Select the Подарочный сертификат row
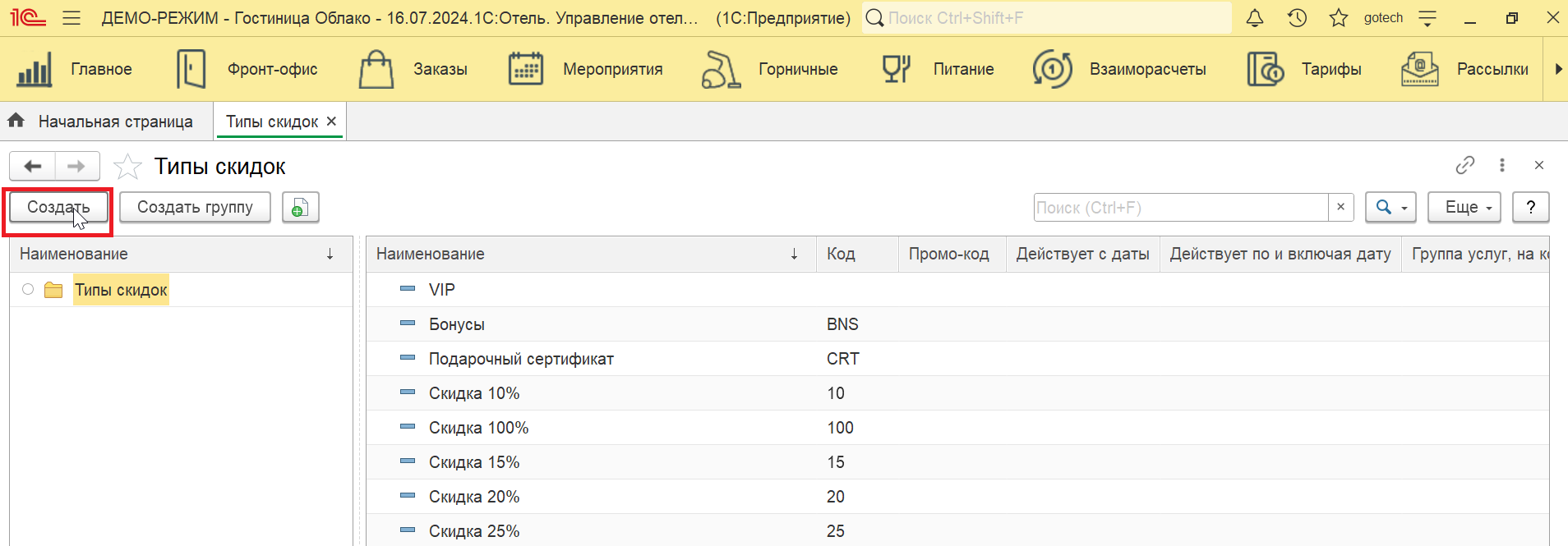The width and height of the screenshot is (1568, 546). click(x=957, y=359)
